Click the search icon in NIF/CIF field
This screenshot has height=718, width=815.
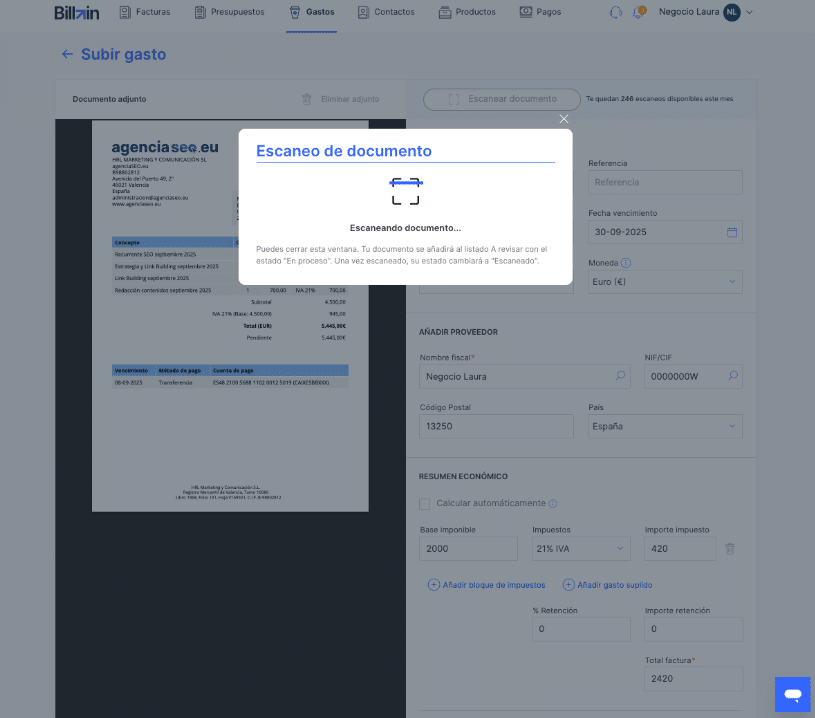tap(732, 376)
